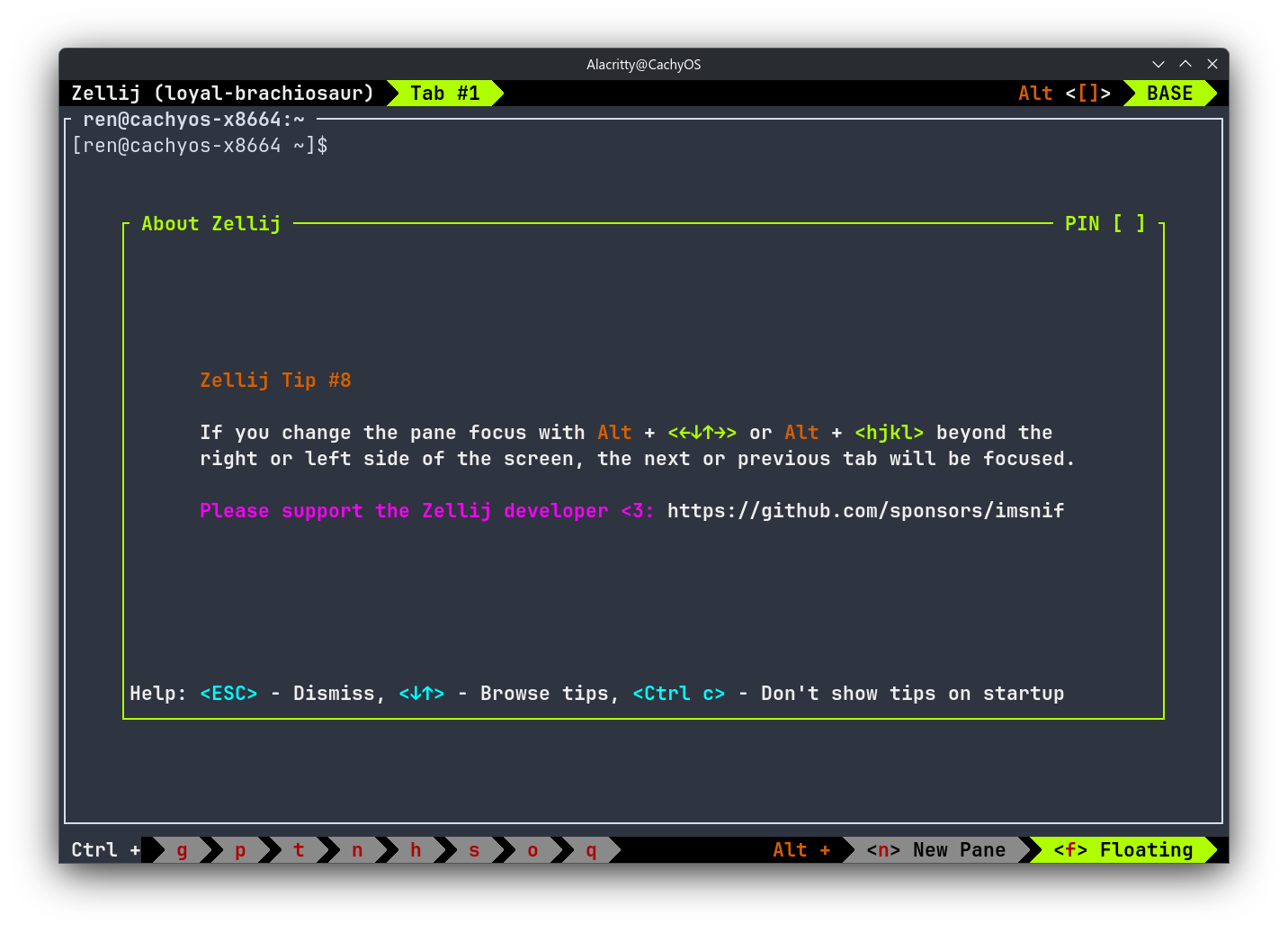This screenshot has width=1288, height=933.
Task: Activate the 't' tab mode key segment
Action: [x=299, y=850]
